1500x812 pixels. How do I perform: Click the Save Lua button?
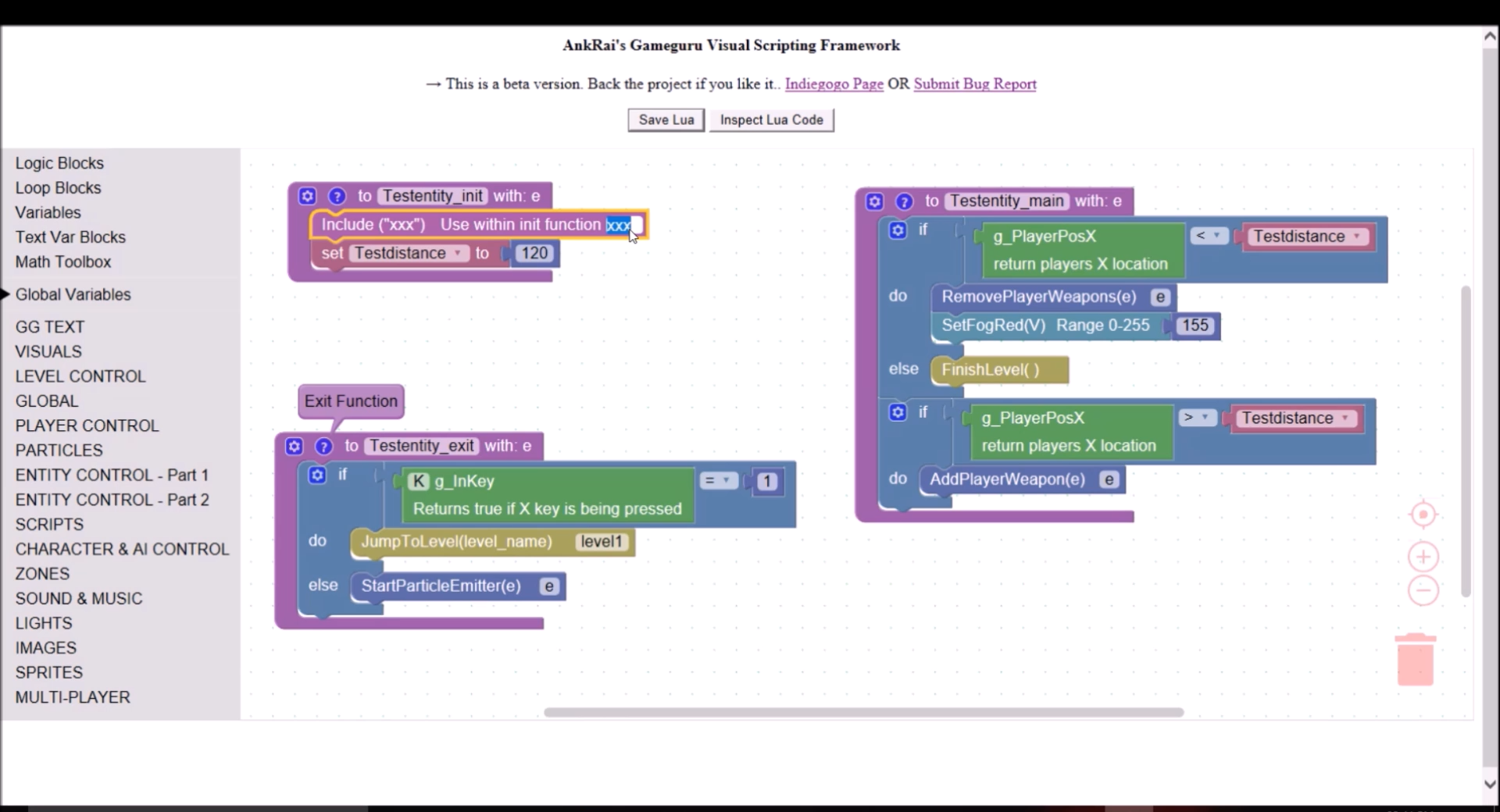665,119
